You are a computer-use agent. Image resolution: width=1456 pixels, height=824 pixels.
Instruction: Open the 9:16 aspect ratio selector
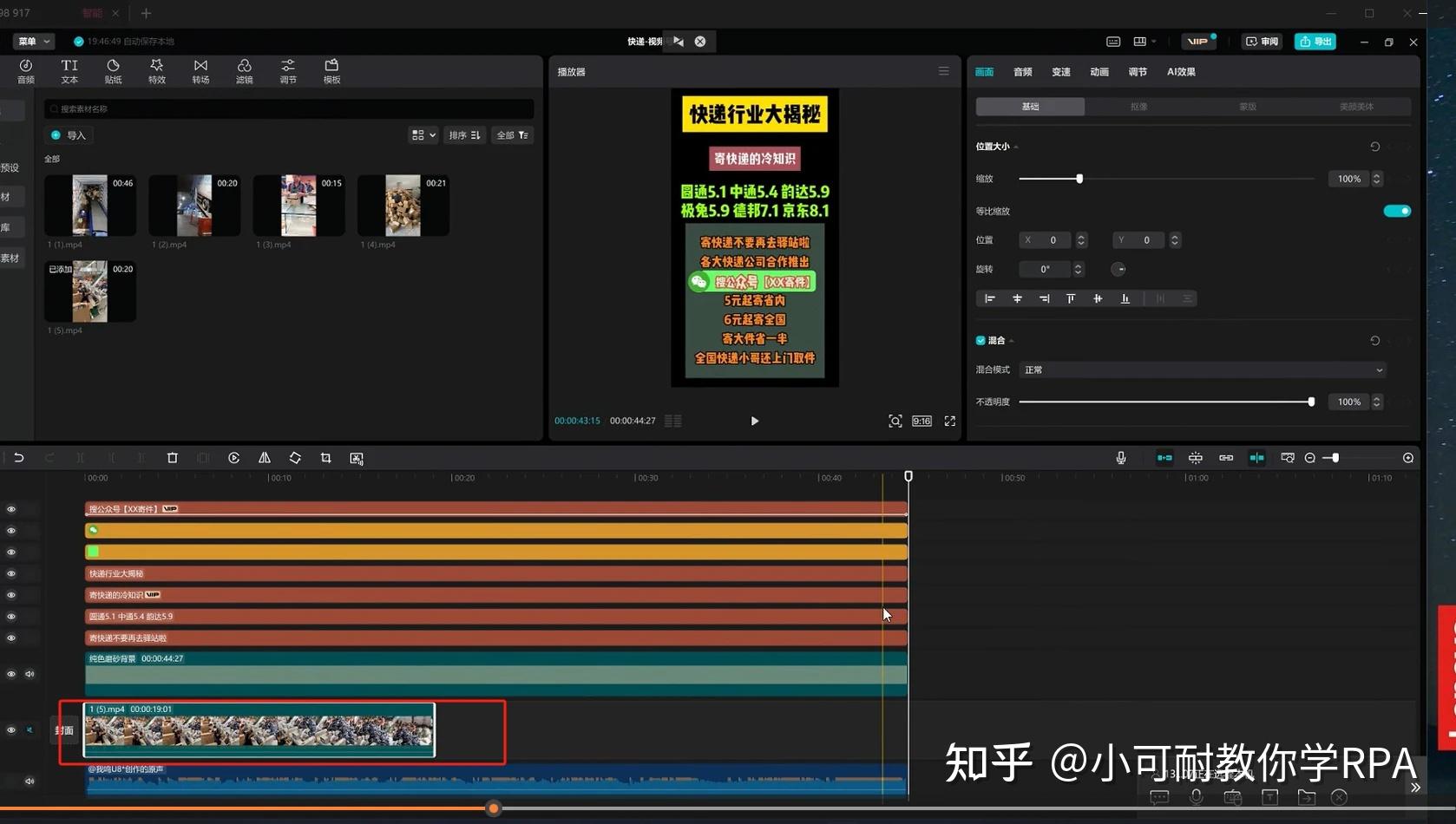coord(921,421)
